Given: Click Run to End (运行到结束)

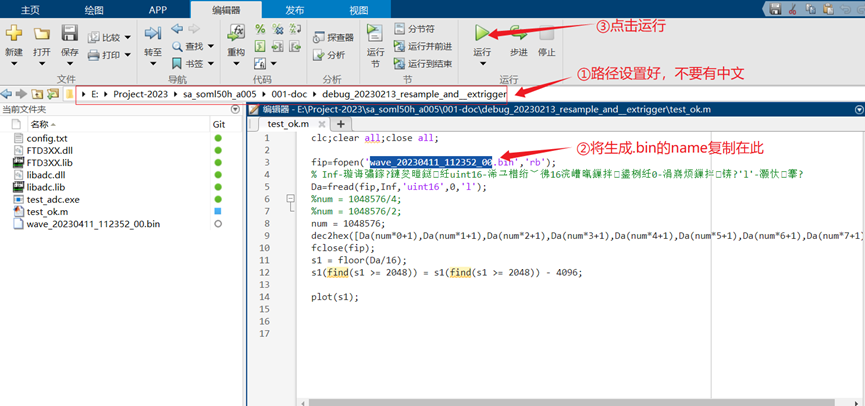Looking at the screenshot, I should [423, 63].
